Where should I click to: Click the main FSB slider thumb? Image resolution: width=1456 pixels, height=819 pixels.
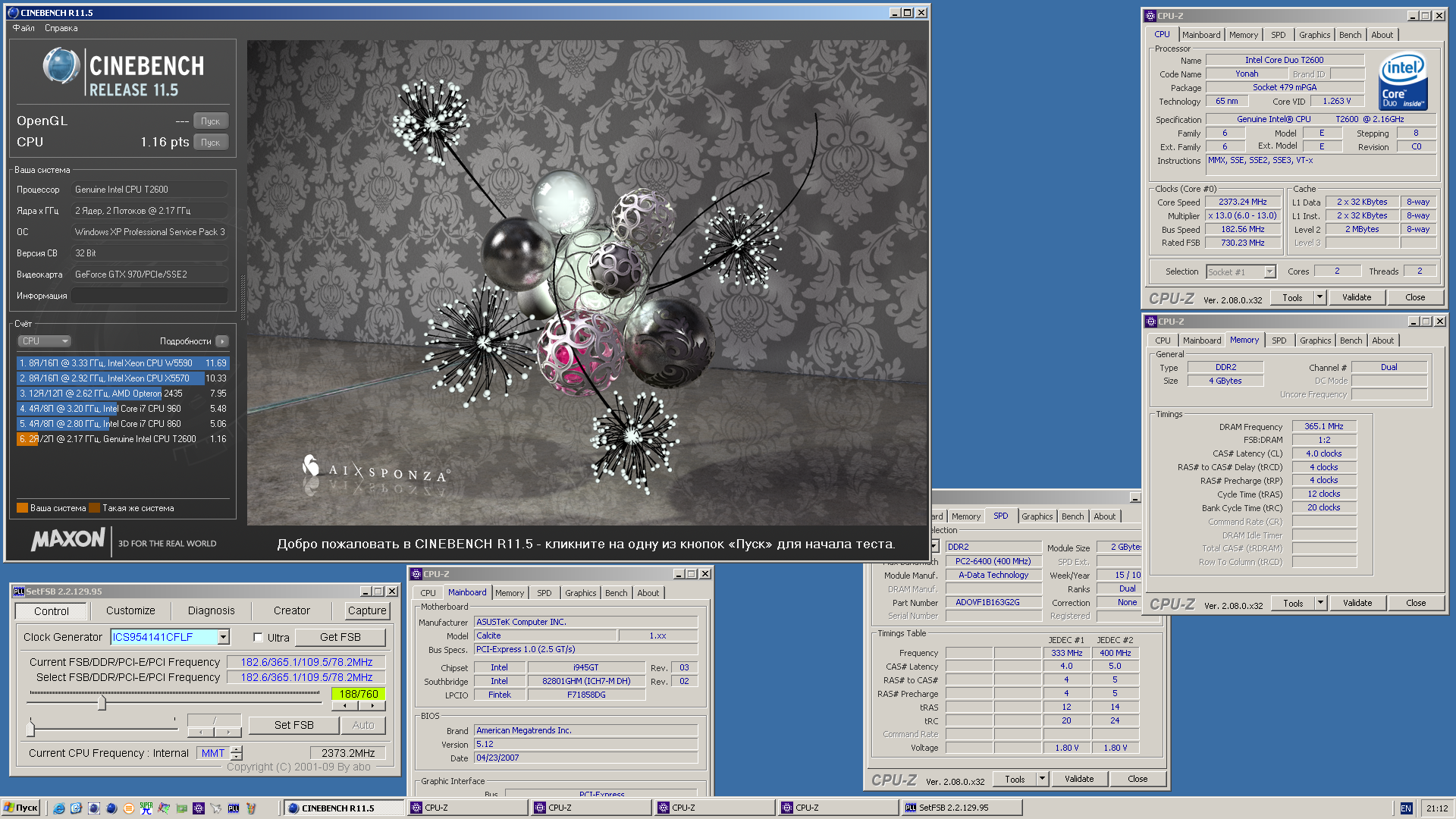tap(102, 703)
